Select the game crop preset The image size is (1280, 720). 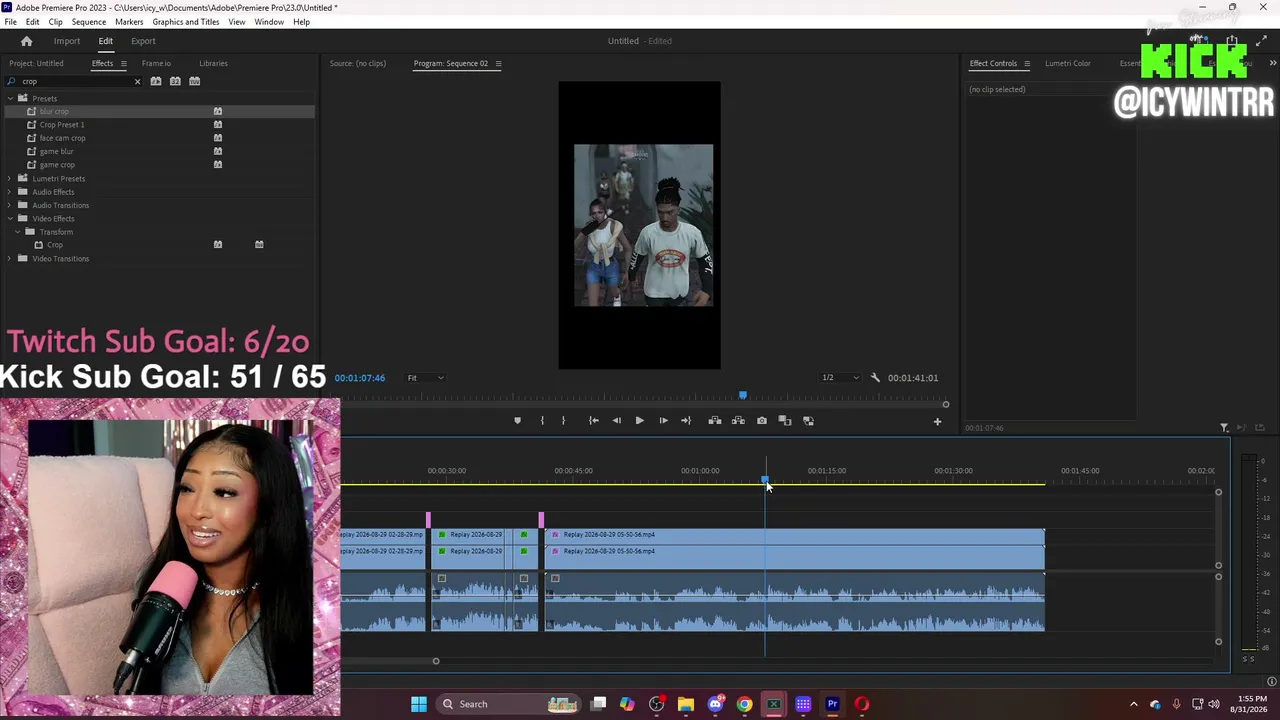click(x=57, y=165)
